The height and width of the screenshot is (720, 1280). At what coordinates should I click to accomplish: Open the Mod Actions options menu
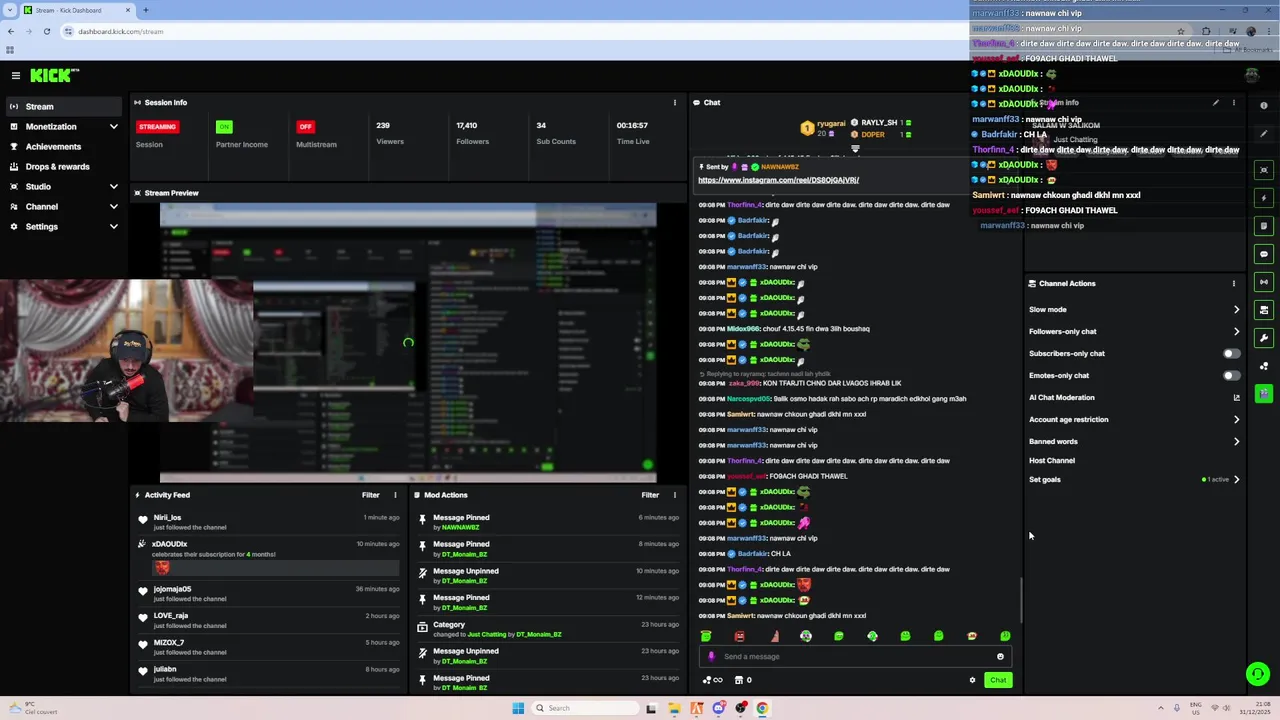(x=674, y=495)
